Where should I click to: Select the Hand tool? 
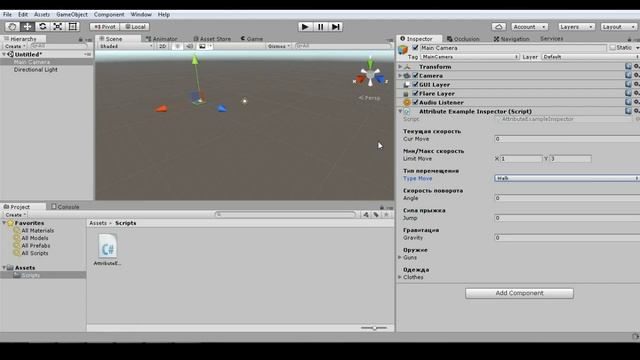pos(12,27)
